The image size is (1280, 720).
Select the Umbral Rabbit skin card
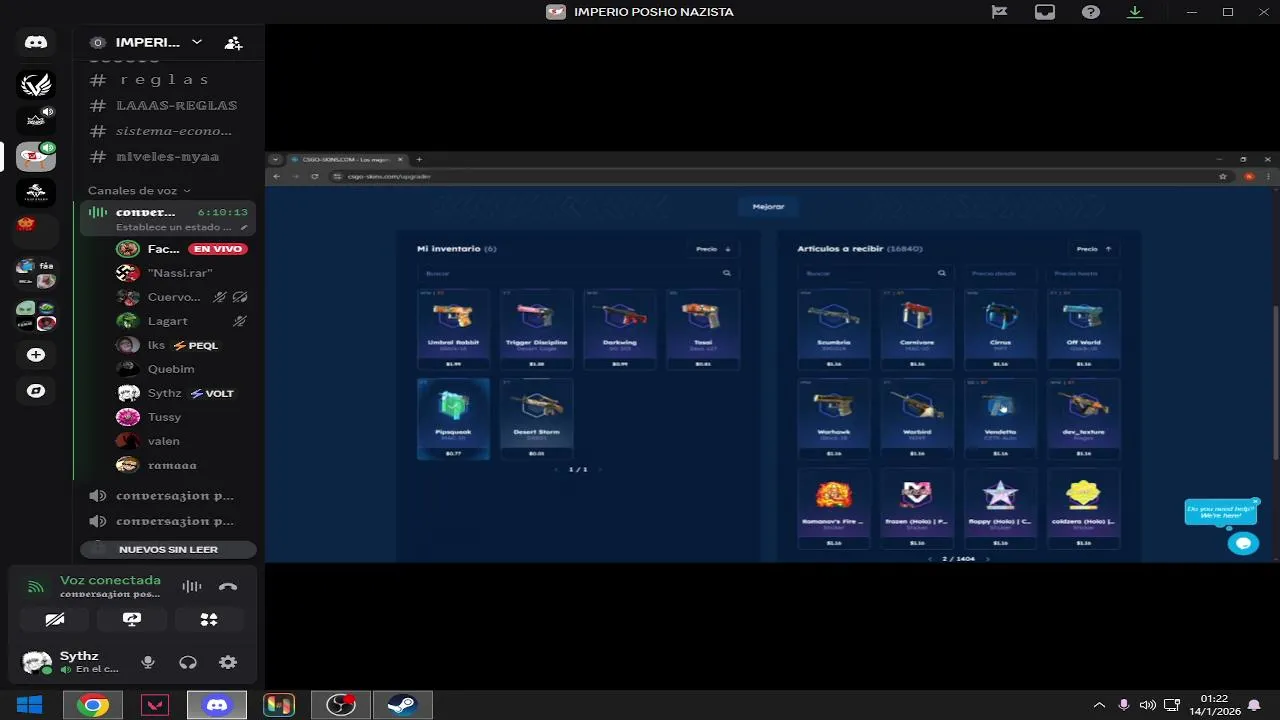pyautogui.click(x=453, y=329)
